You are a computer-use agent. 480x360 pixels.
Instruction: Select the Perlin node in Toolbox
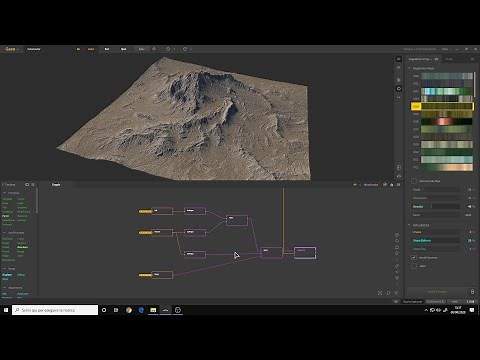(6, 216)
